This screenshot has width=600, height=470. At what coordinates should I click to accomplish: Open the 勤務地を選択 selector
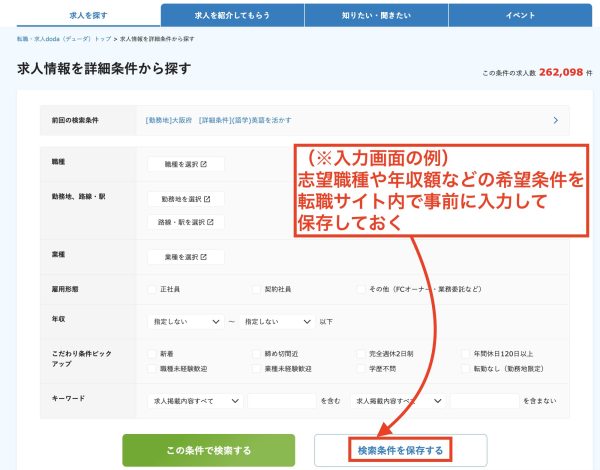[186, 199]
